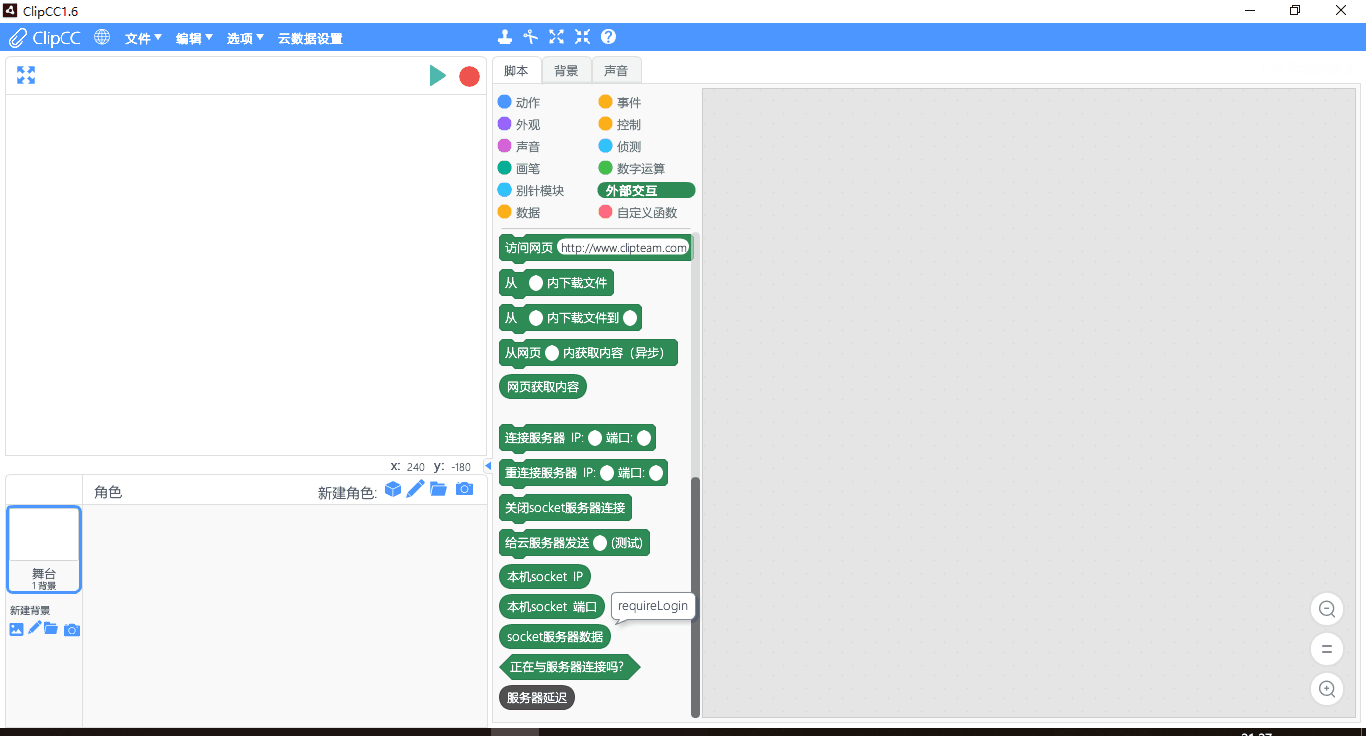The image size is (1366, 736).
Task: Click the URL field in 访问网页 block
Action: tap(623, 248)
